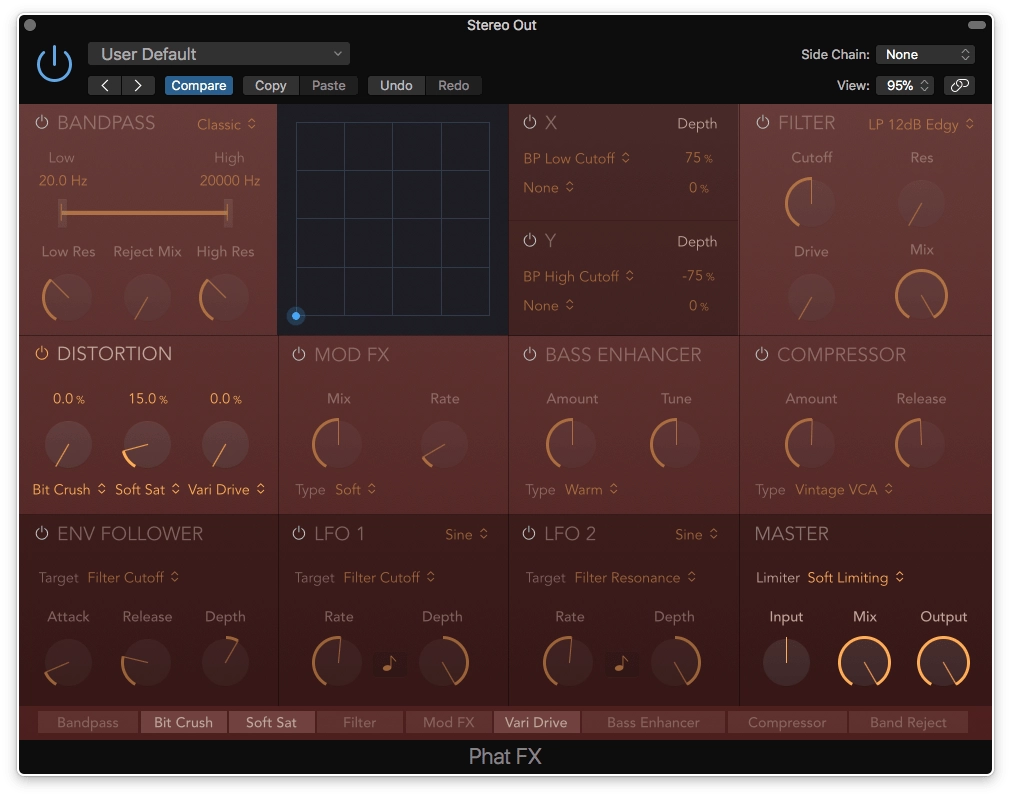
Task: Click the Filter Cutoff knob
Action: (810, 202)
